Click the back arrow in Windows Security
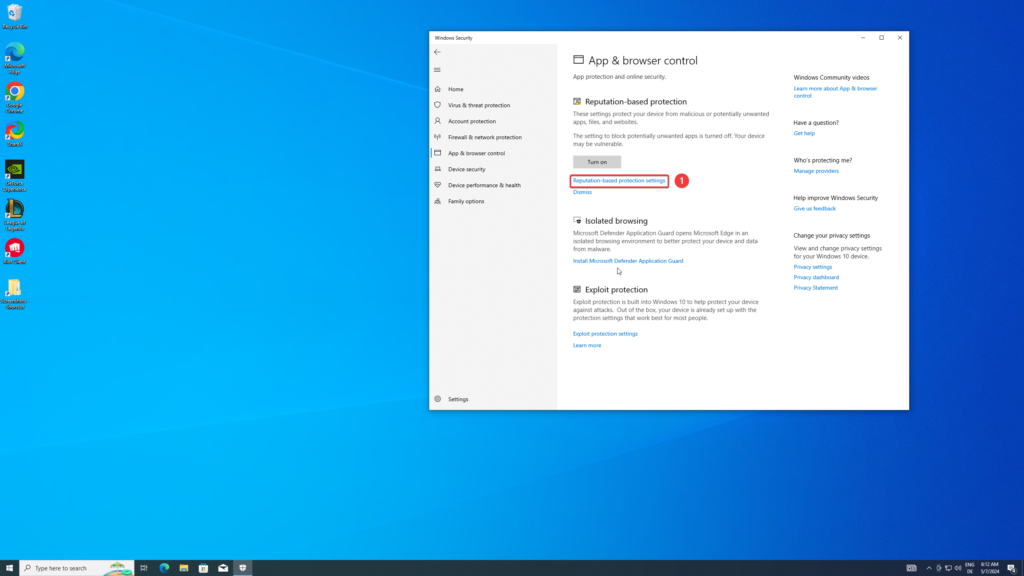 click(x=436, y=50)
